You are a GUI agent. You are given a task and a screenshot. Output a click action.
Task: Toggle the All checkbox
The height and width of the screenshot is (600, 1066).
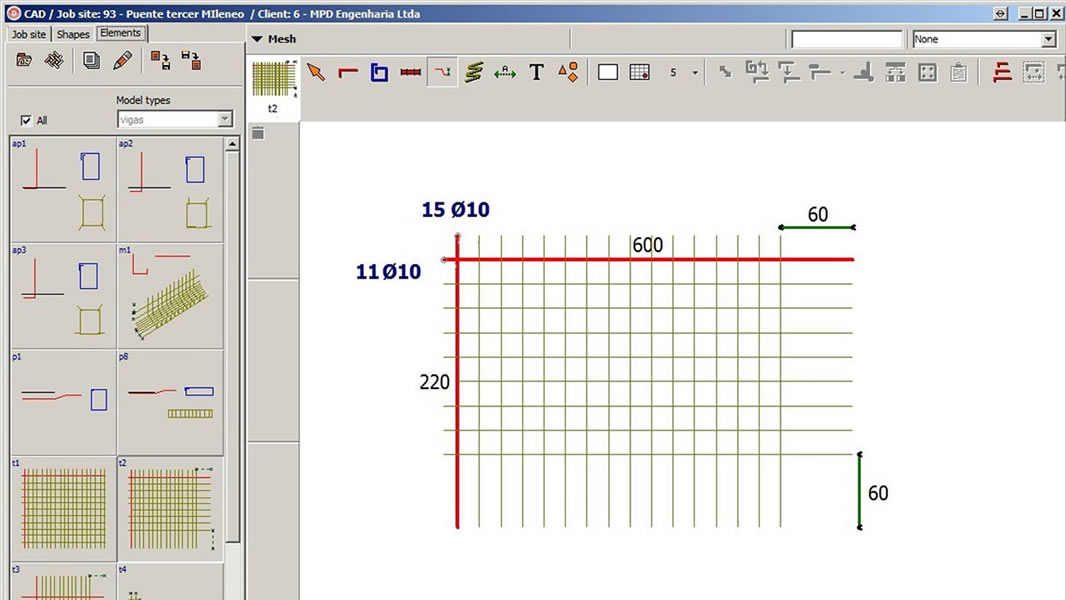(x=26, y=120)
